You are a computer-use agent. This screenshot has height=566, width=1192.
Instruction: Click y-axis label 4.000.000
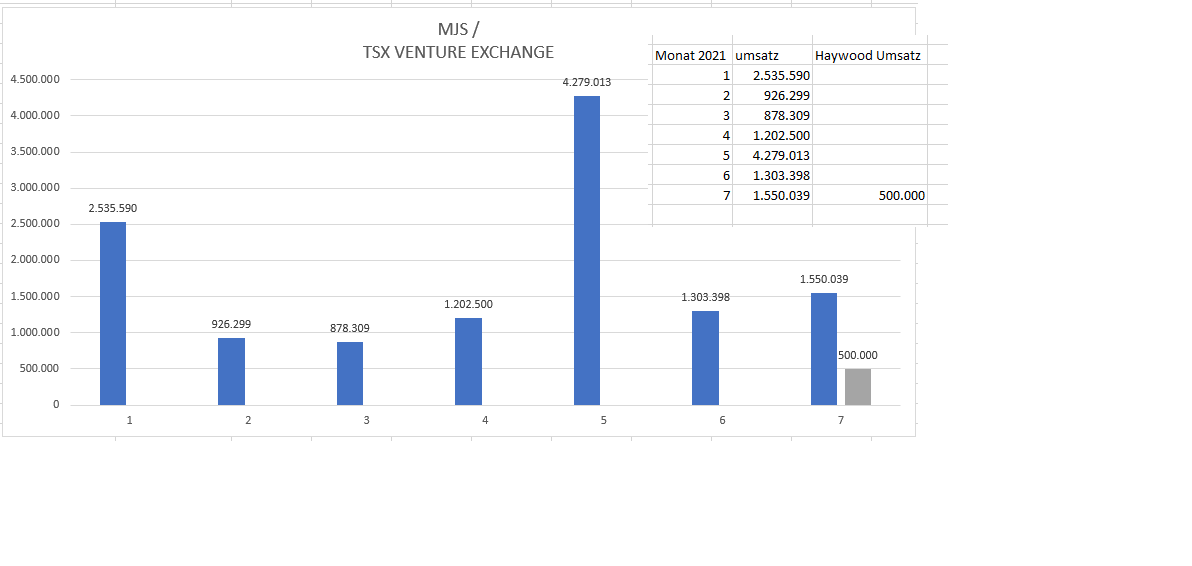click(x=35, y=115)
